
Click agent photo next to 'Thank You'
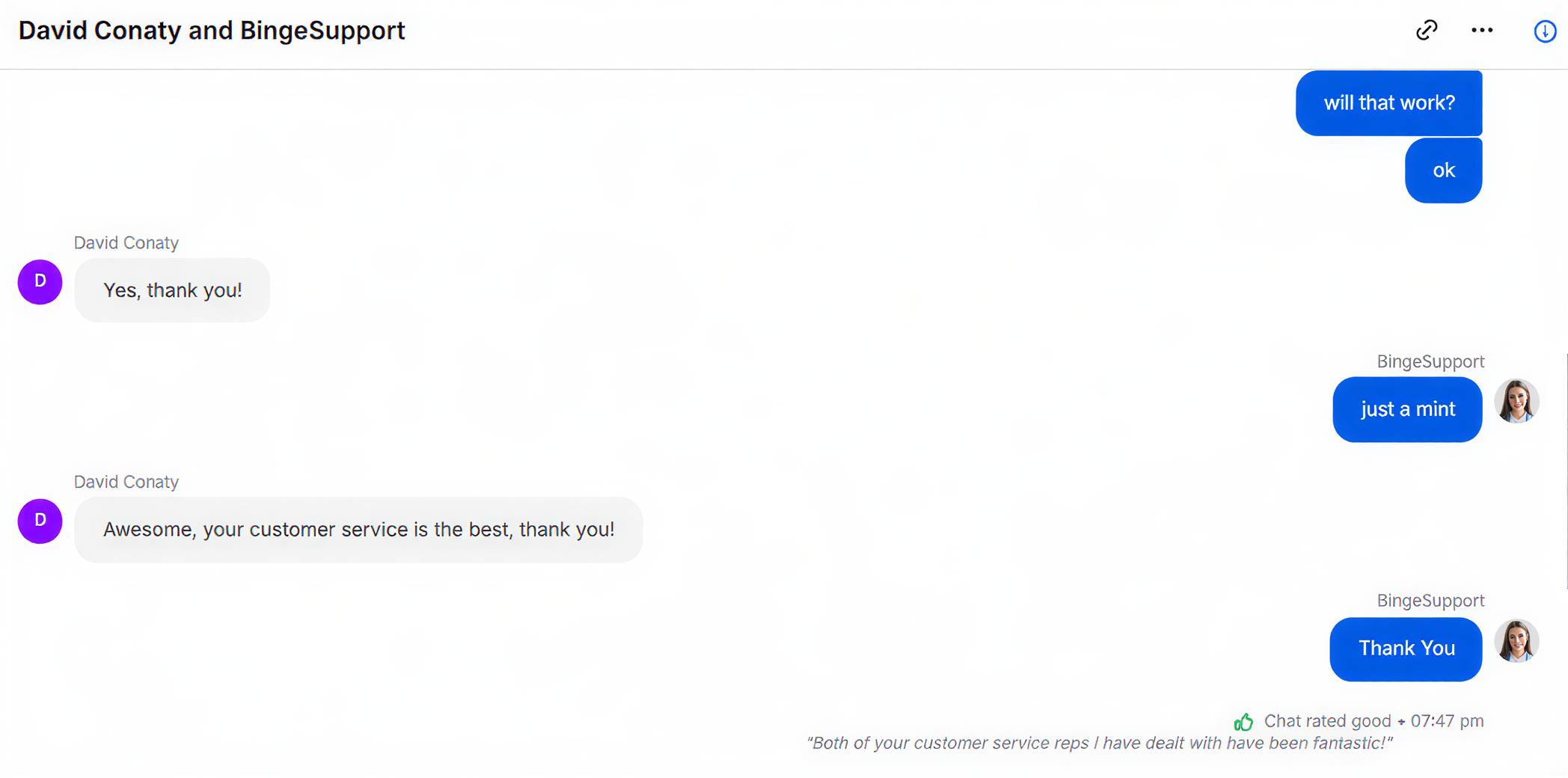1516,641
